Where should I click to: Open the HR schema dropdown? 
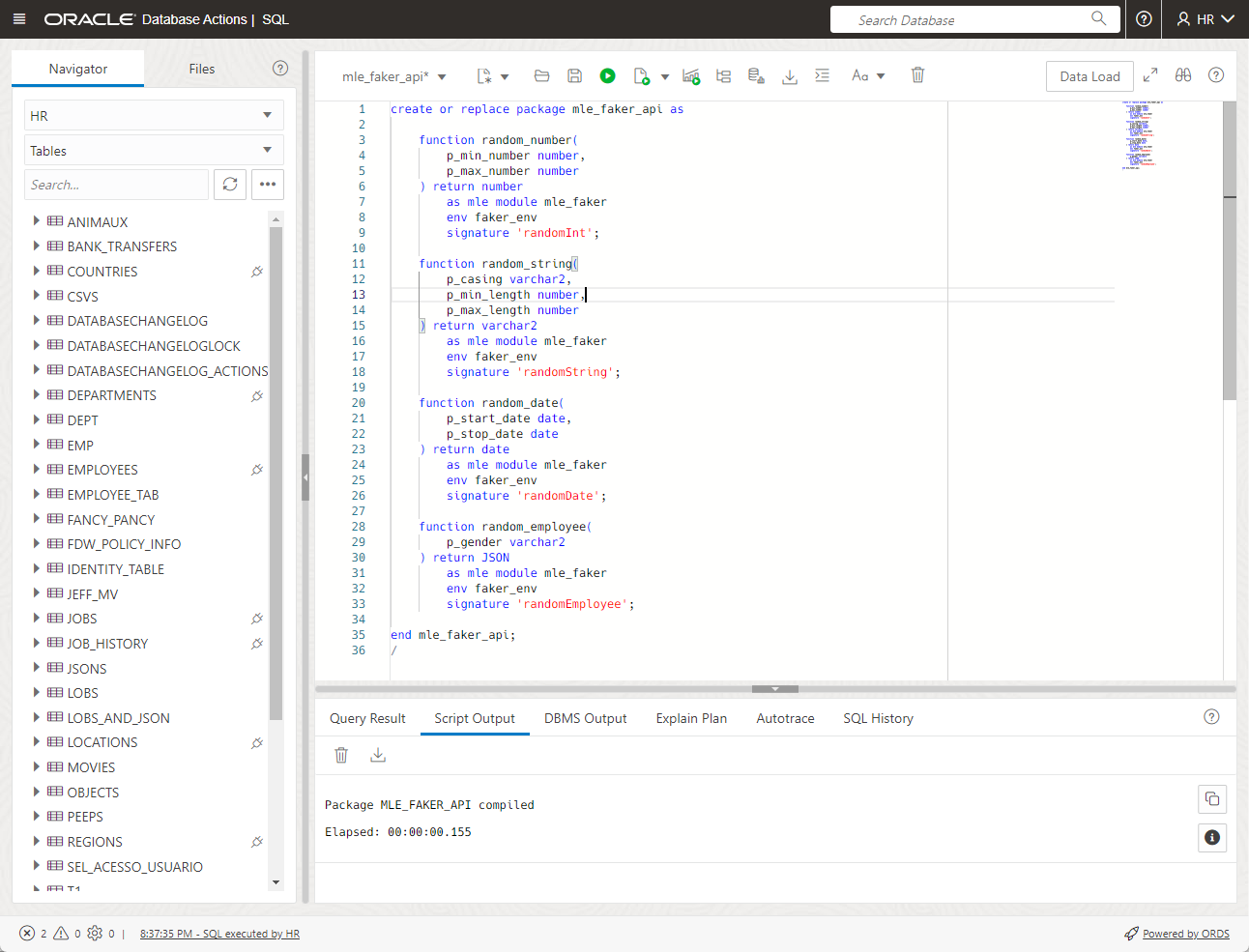154,116
